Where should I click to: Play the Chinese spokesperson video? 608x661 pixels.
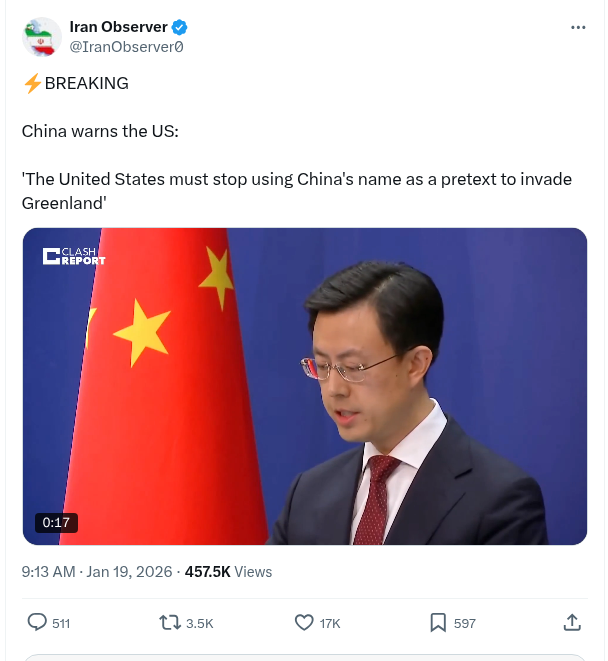click(305, 386)
